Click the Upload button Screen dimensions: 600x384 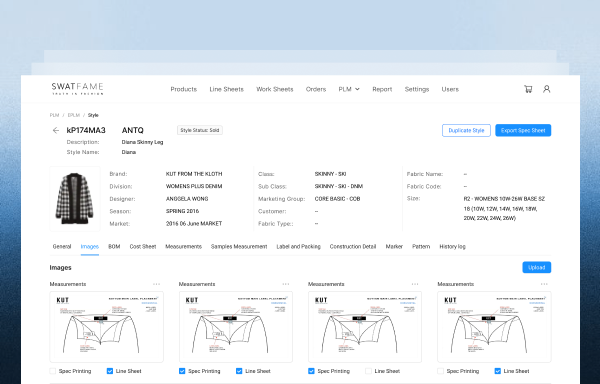click(x=536, y=267)
